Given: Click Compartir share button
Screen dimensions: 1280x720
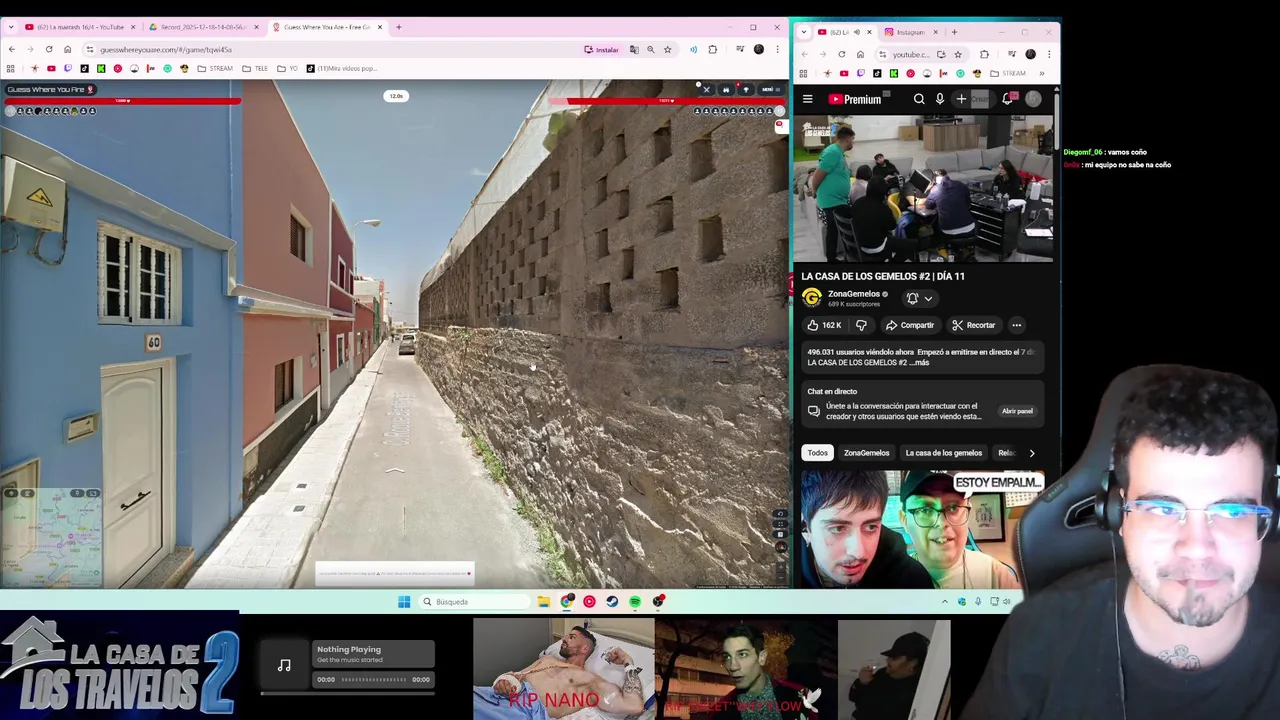Looking at the screenshot, I should [910, 325].
